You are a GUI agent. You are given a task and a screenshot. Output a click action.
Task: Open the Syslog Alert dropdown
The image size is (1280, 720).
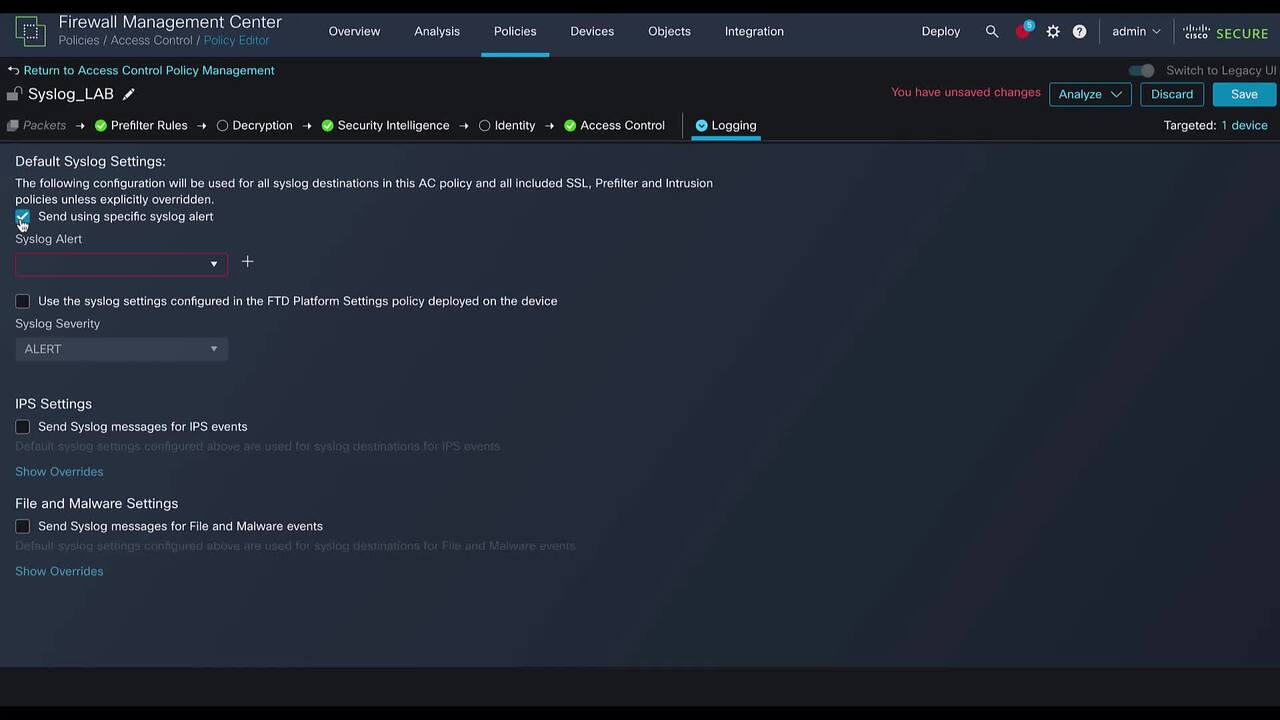point(121,264)
